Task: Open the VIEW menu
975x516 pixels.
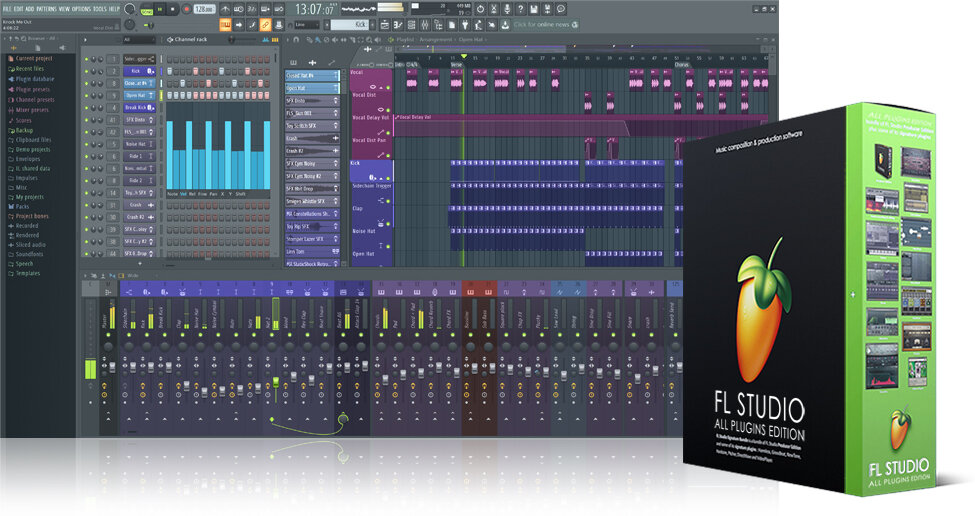Action: (64, 9)
